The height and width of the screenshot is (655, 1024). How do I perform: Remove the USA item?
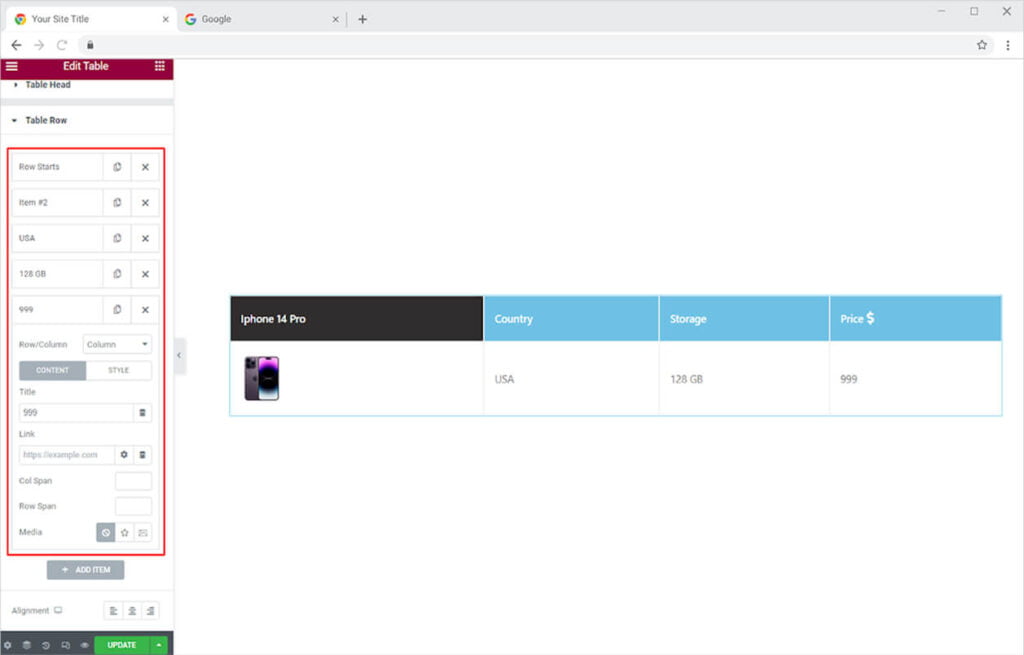point(145,239)
